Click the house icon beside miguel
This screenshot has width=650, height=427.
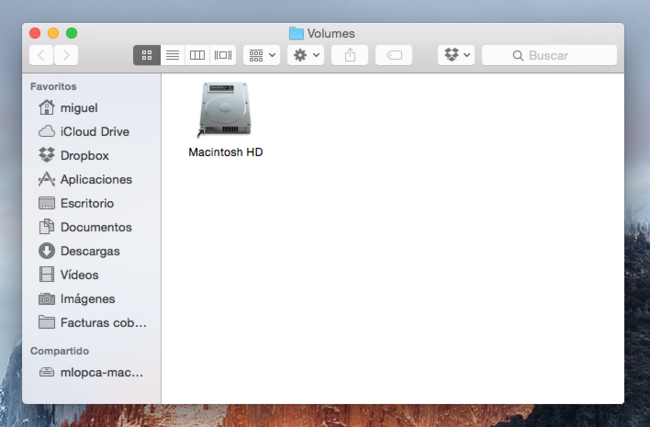pos(46,107)
